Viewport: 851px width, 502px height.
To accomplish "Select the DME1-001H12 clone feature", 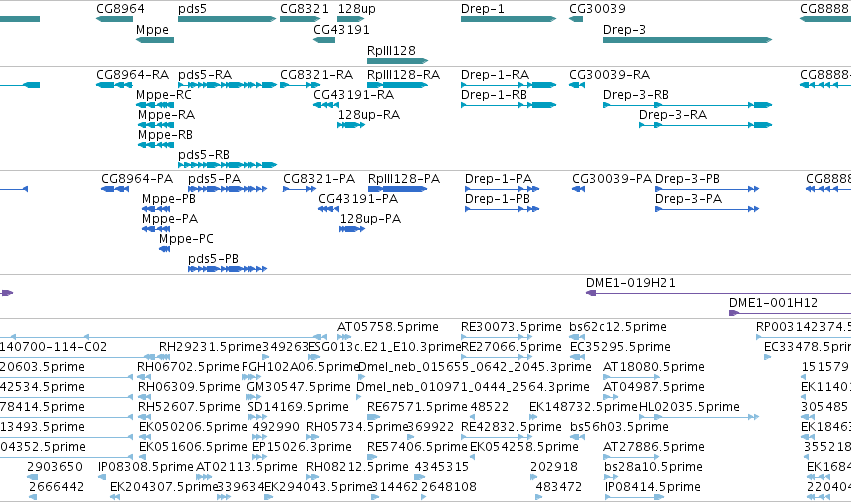I will (790, 313).
